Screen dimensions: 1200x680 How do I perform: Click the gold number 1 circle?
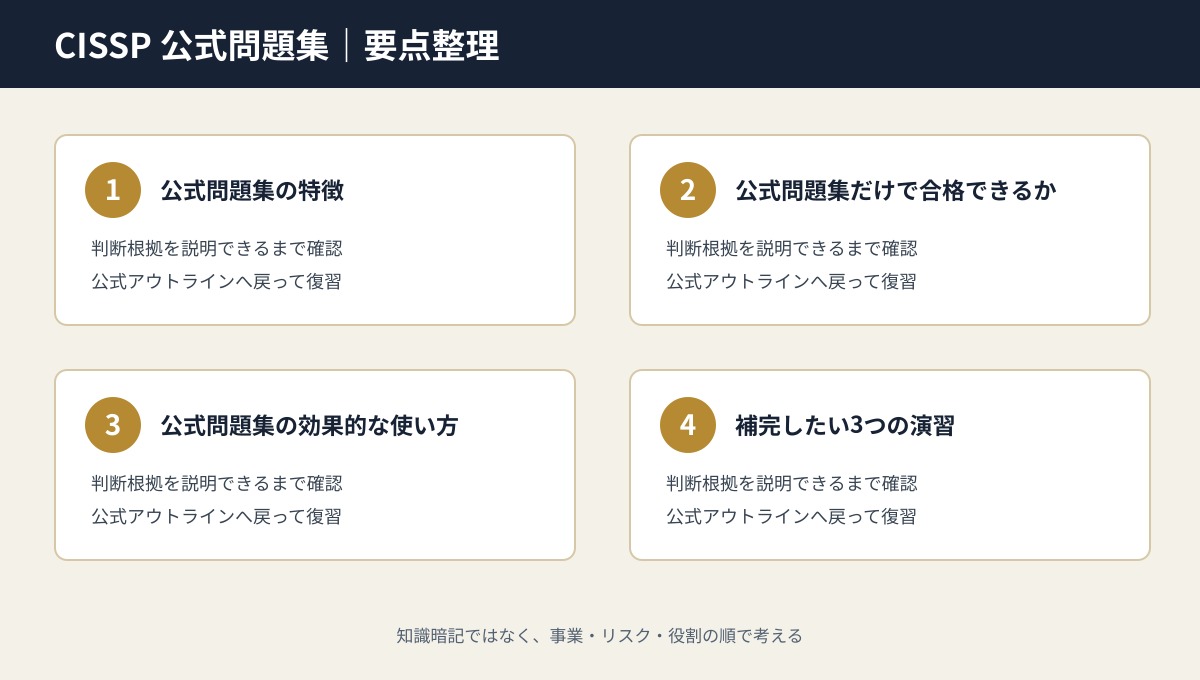click(113, 190)
